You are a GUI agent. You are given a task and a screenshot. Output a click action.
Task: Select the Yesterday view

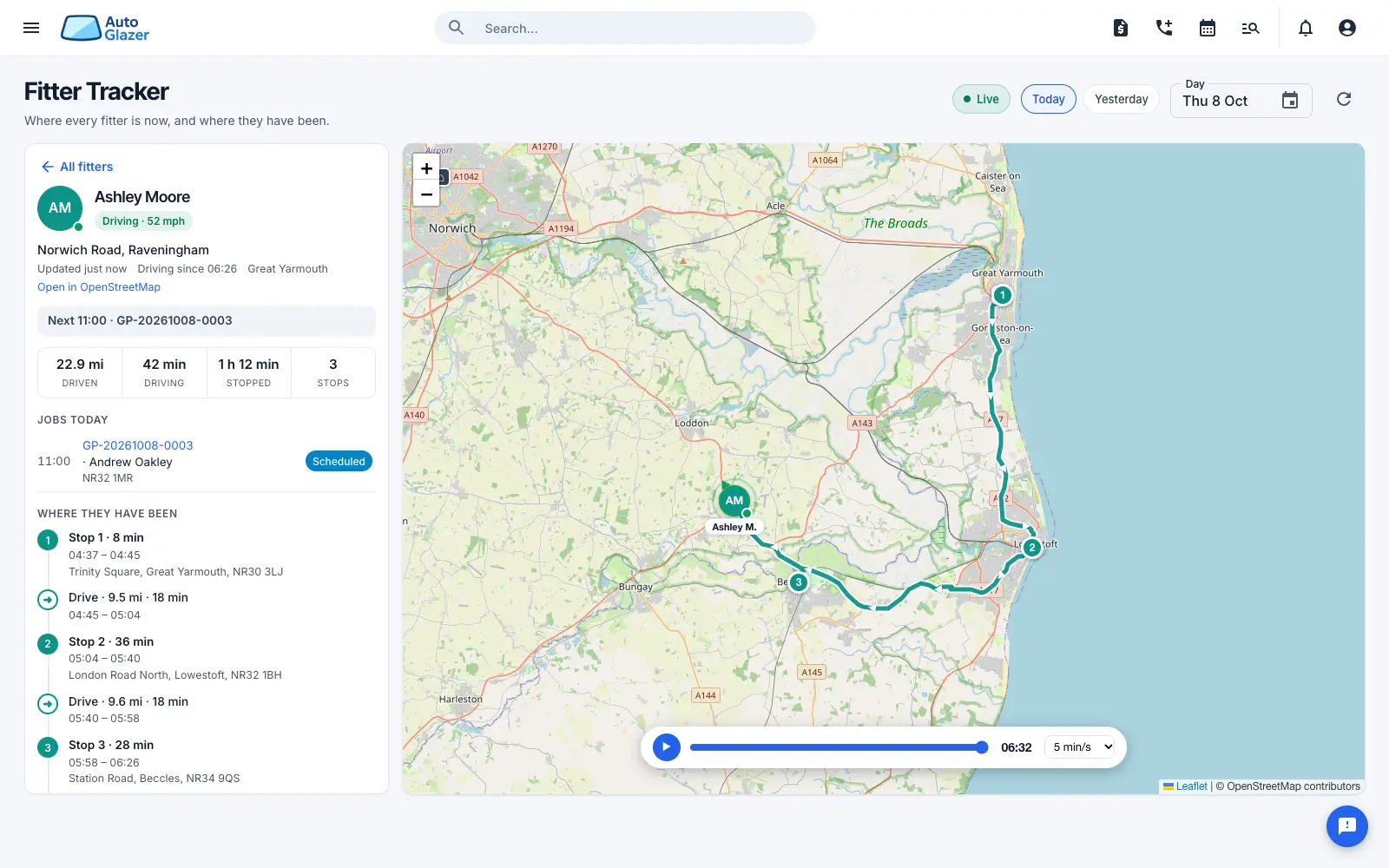(x=1122, y=99)
